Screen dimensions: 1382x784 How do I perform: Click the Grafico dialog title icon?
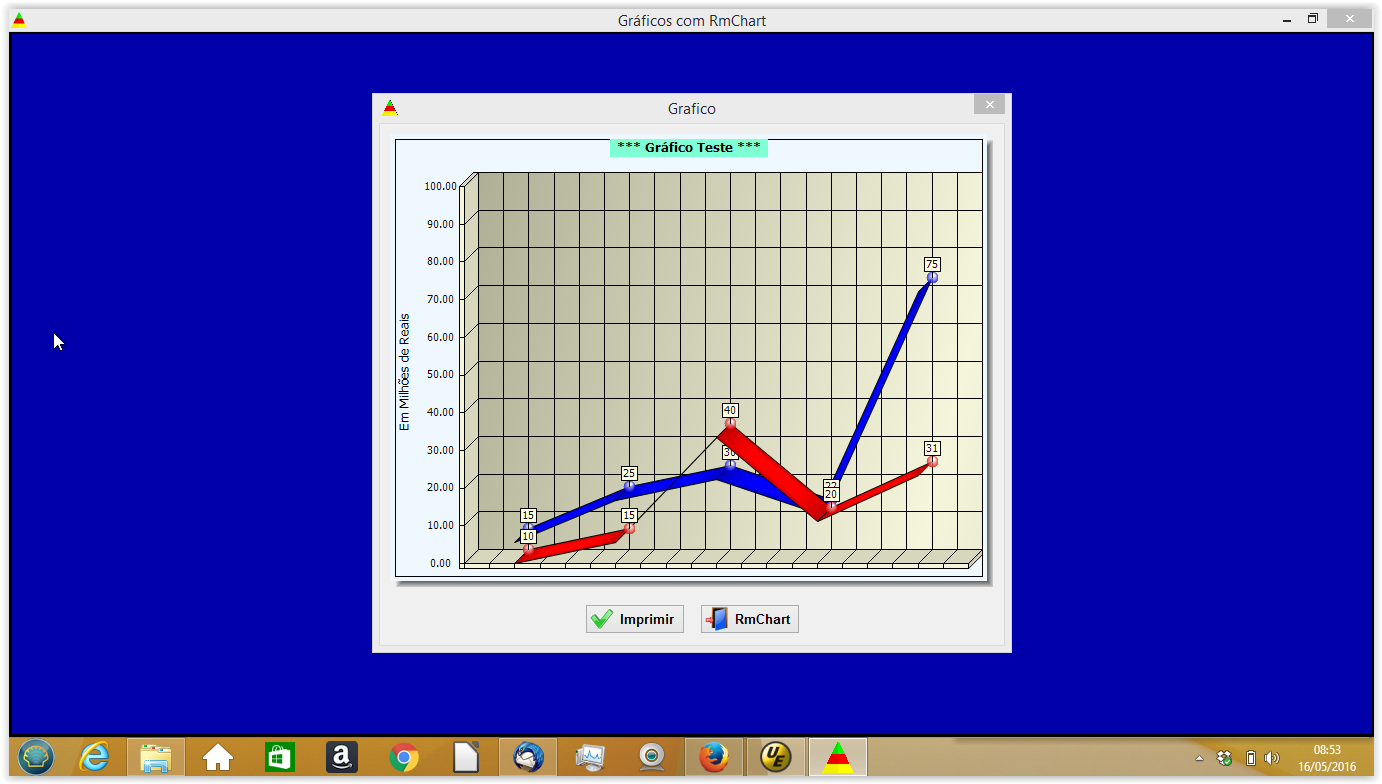390,108
